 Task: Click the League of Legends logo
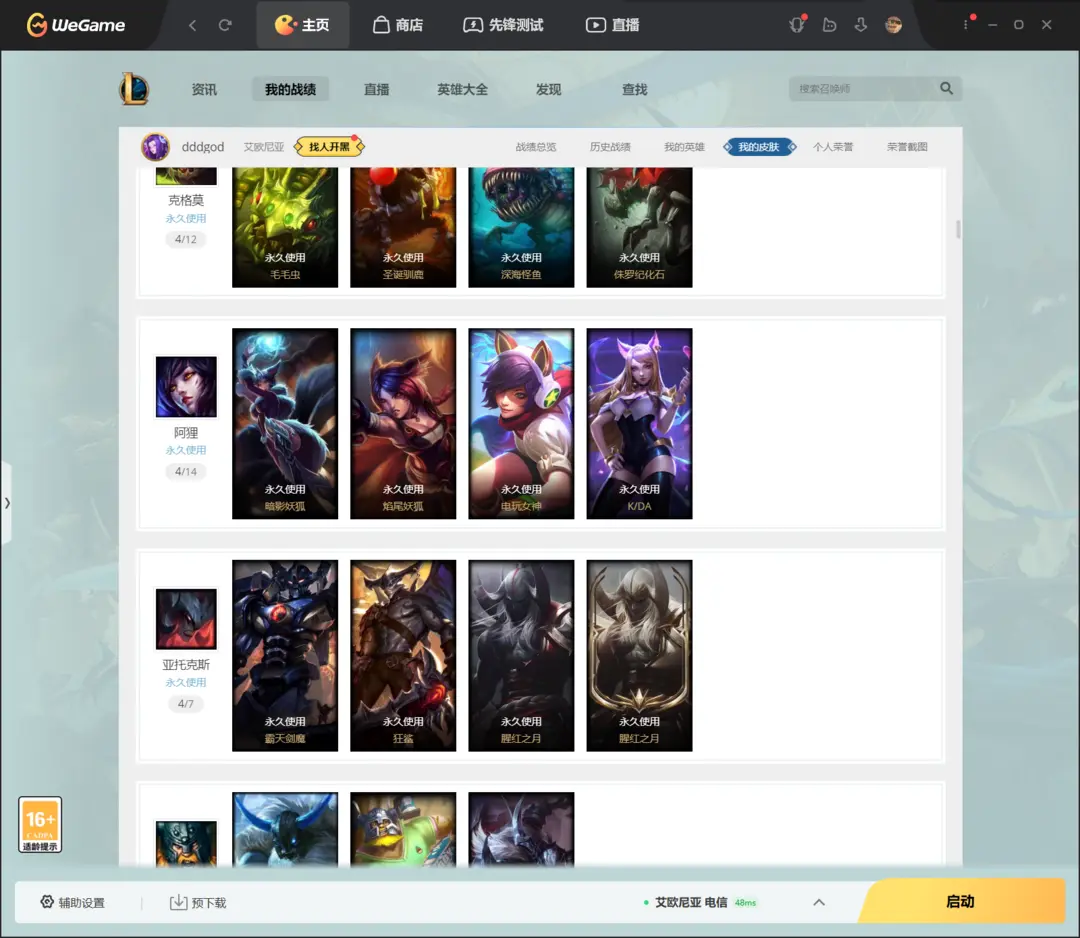[134, 89]
